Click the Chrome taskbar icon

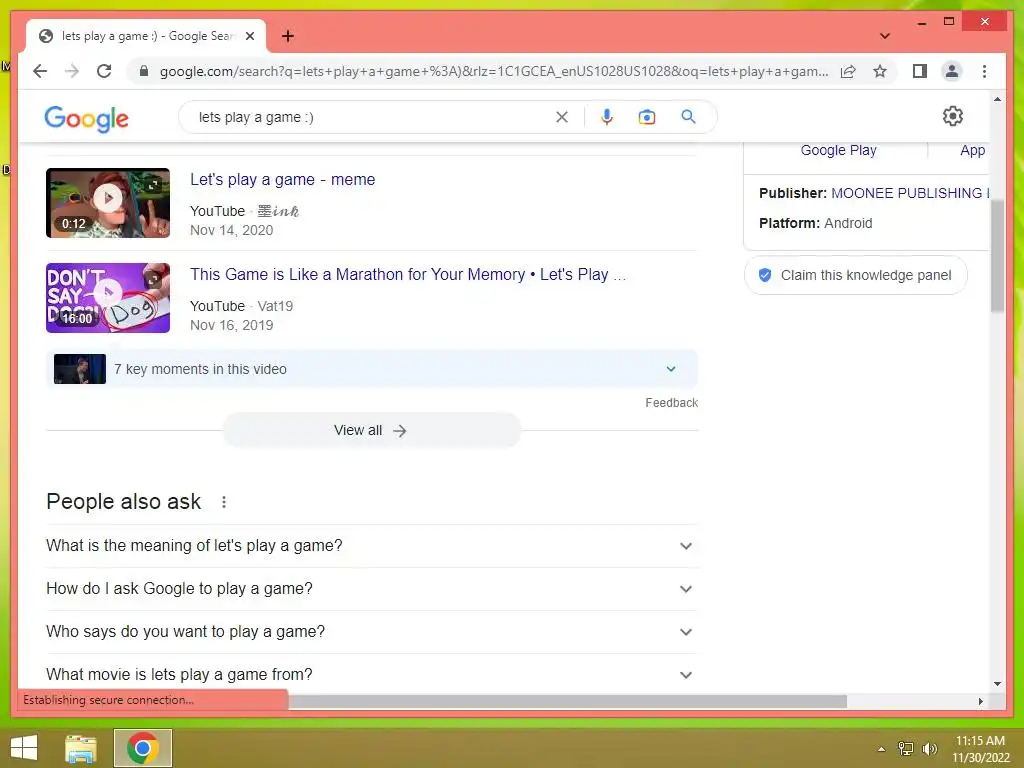143,748
